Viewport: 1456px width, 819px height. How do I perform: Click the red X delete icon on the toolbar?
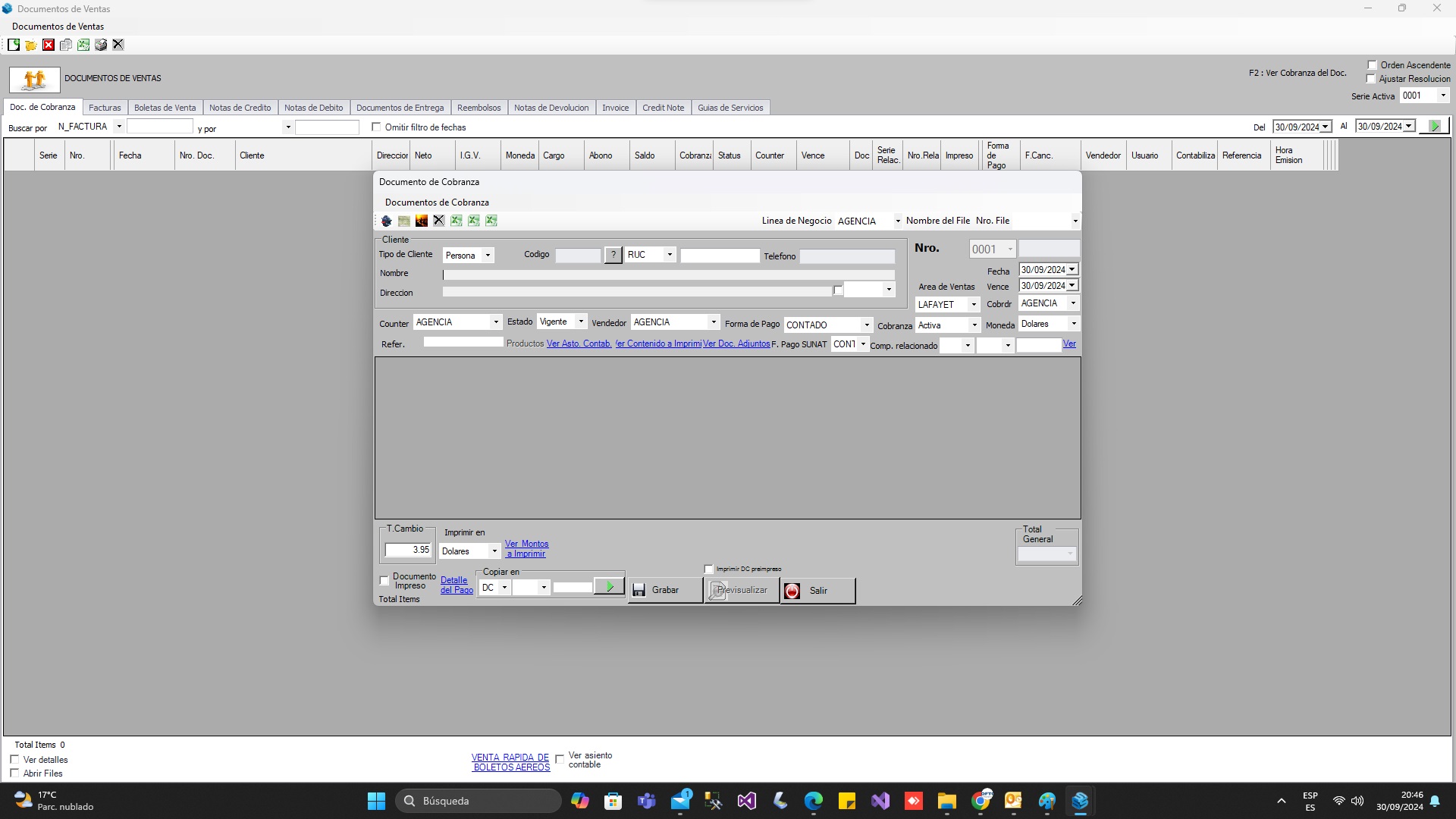(x=49, y=44)
